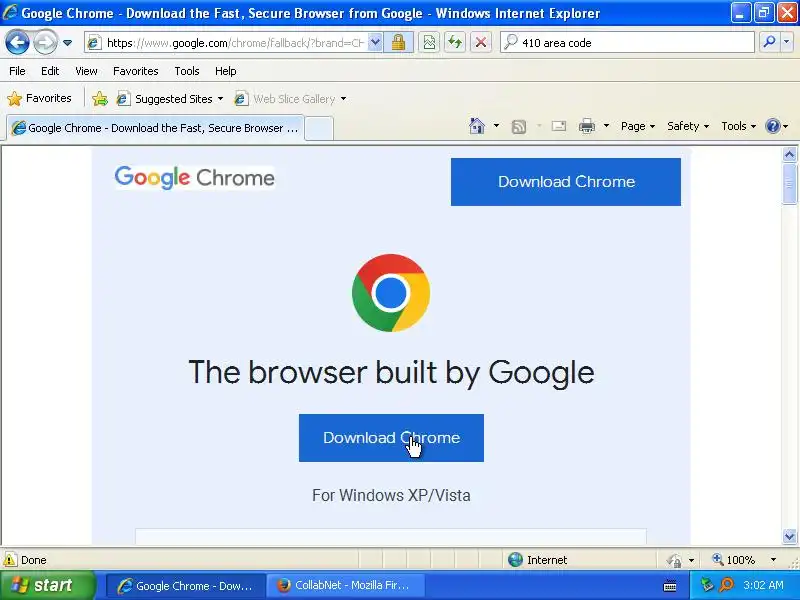Click the round Chrome logo image
This screenshot has width=800, height=600.
pos(391,293)
